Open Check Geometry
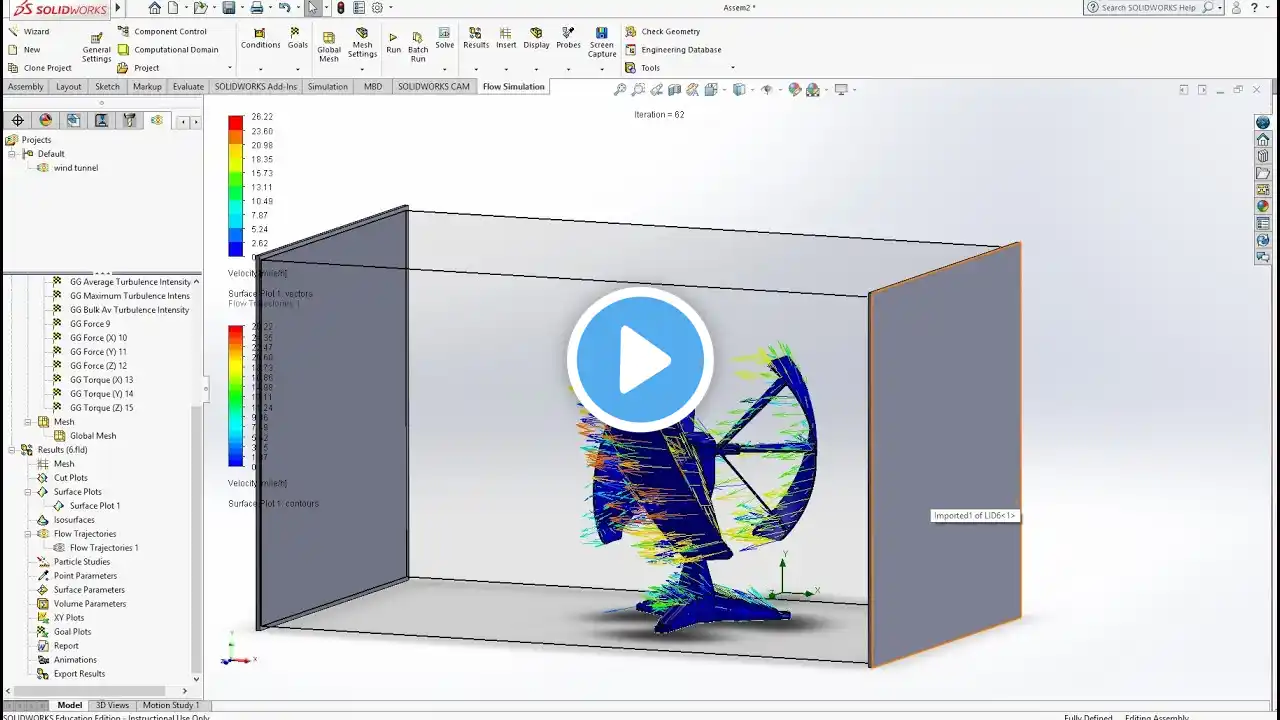The width and height of the screenshot is (1280, 720). pyautogui.click(x=662, y=31)
